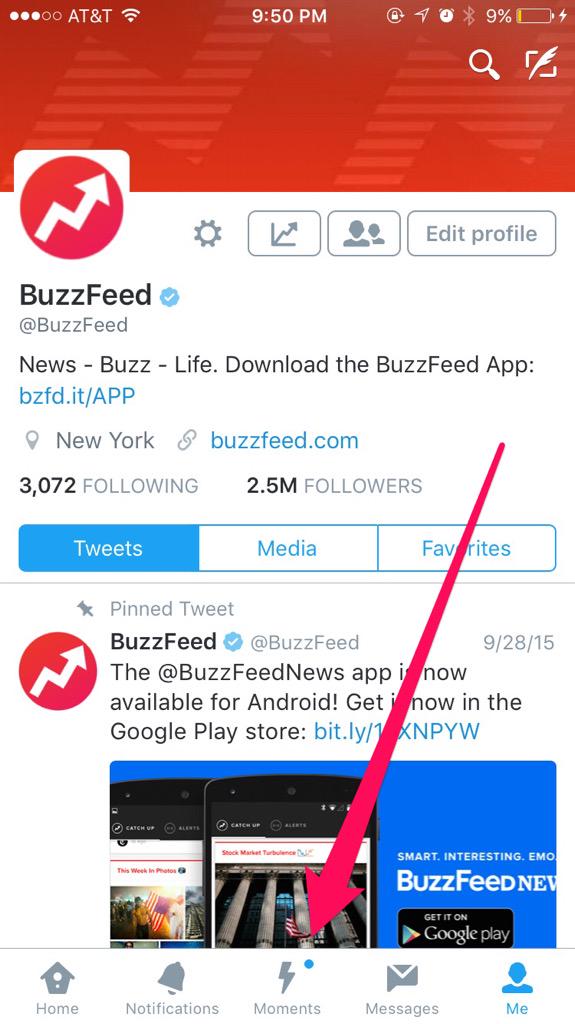Select the Me profile tab

pos(517,987)
